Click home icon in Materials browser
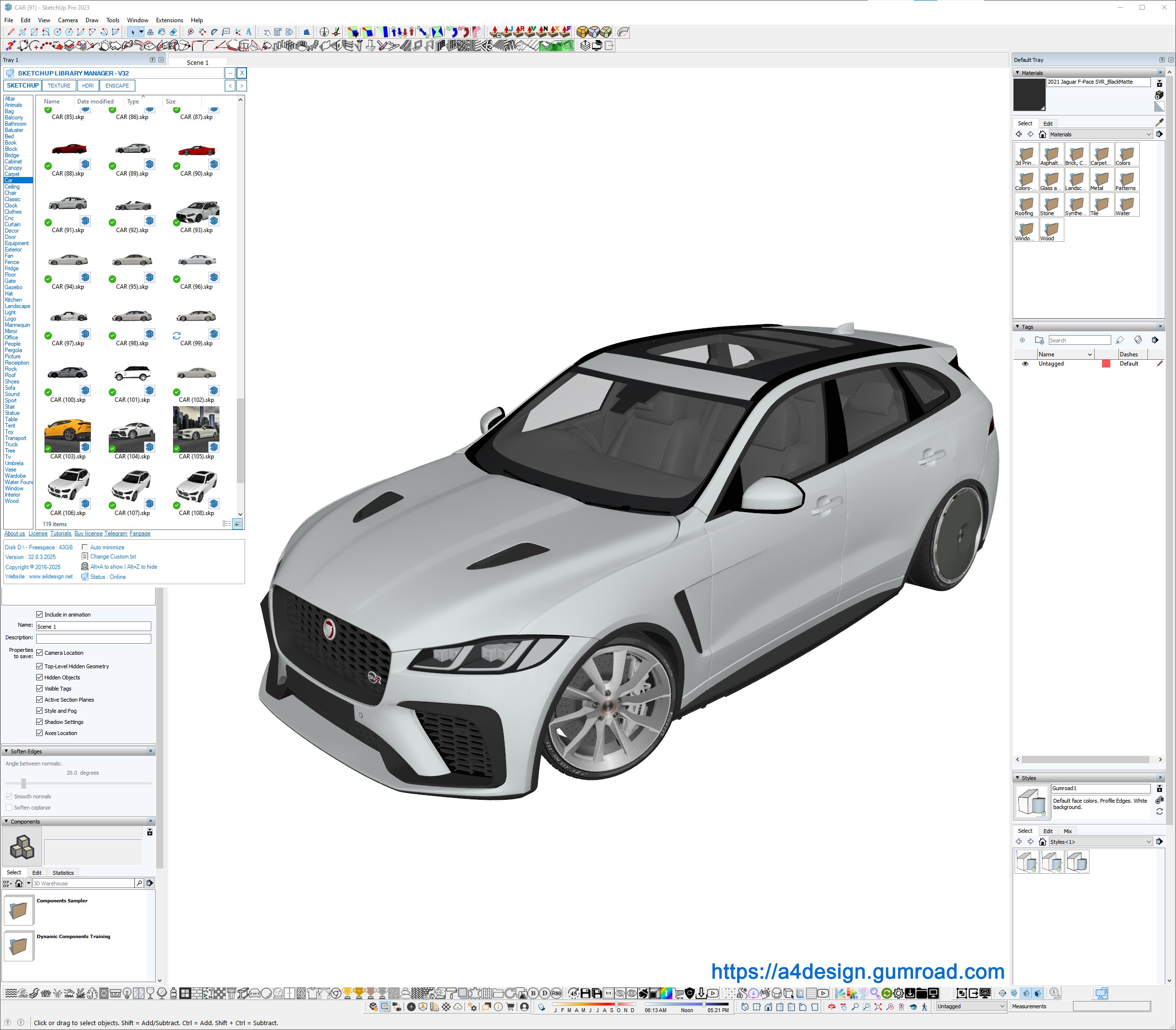This screenshot has width=1176, height=1030. [1042, 134]
